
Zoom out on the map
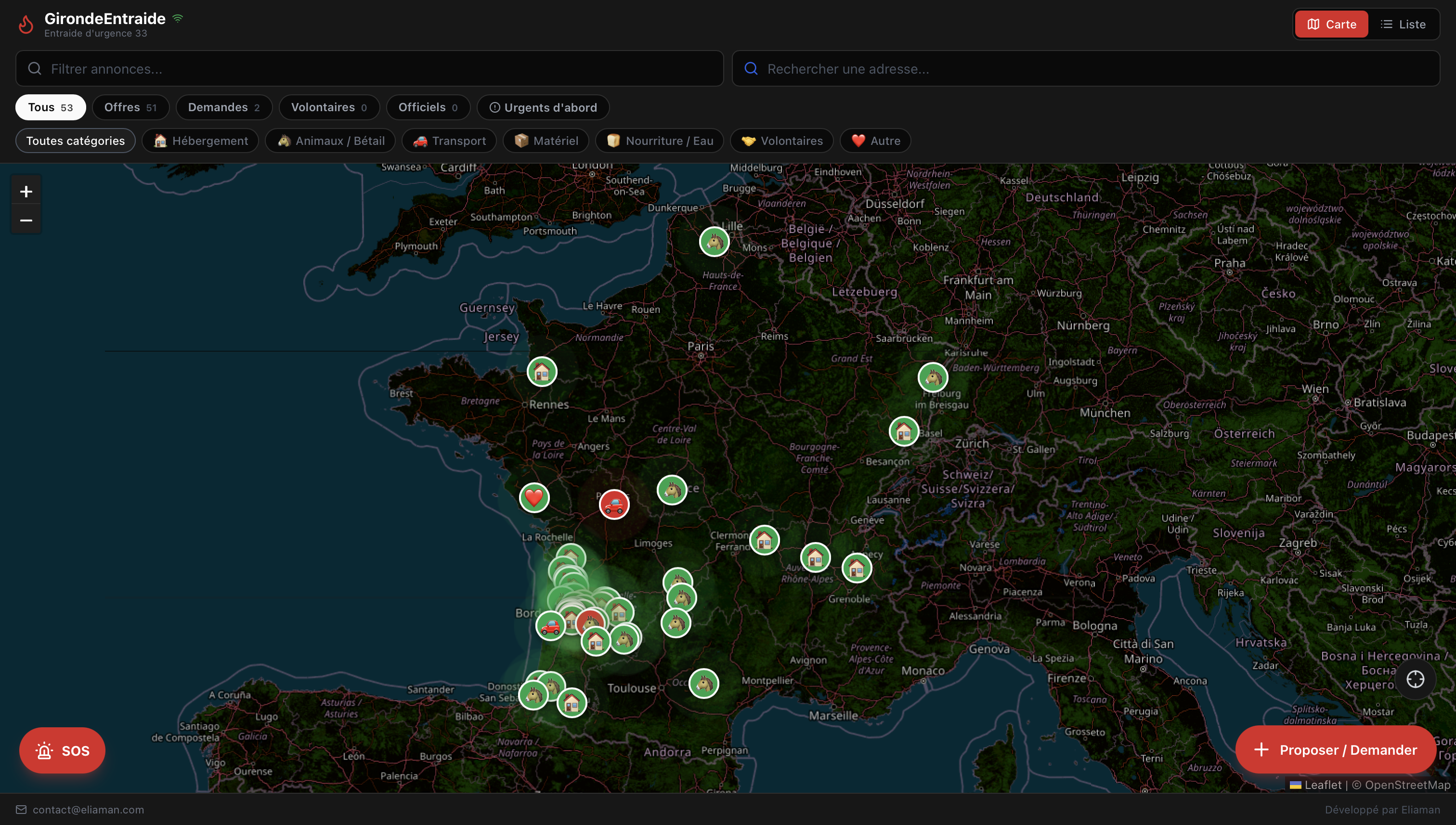(x=26, y=220)
